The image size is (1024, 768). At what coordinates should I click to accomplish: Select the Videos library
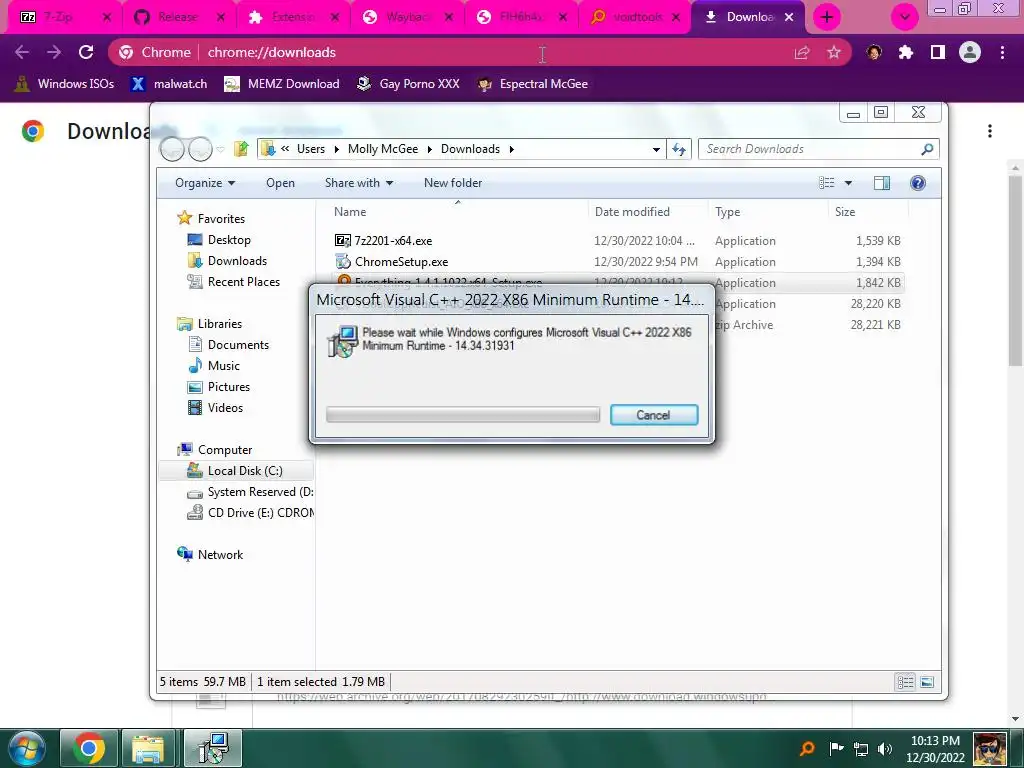(215, 408)
